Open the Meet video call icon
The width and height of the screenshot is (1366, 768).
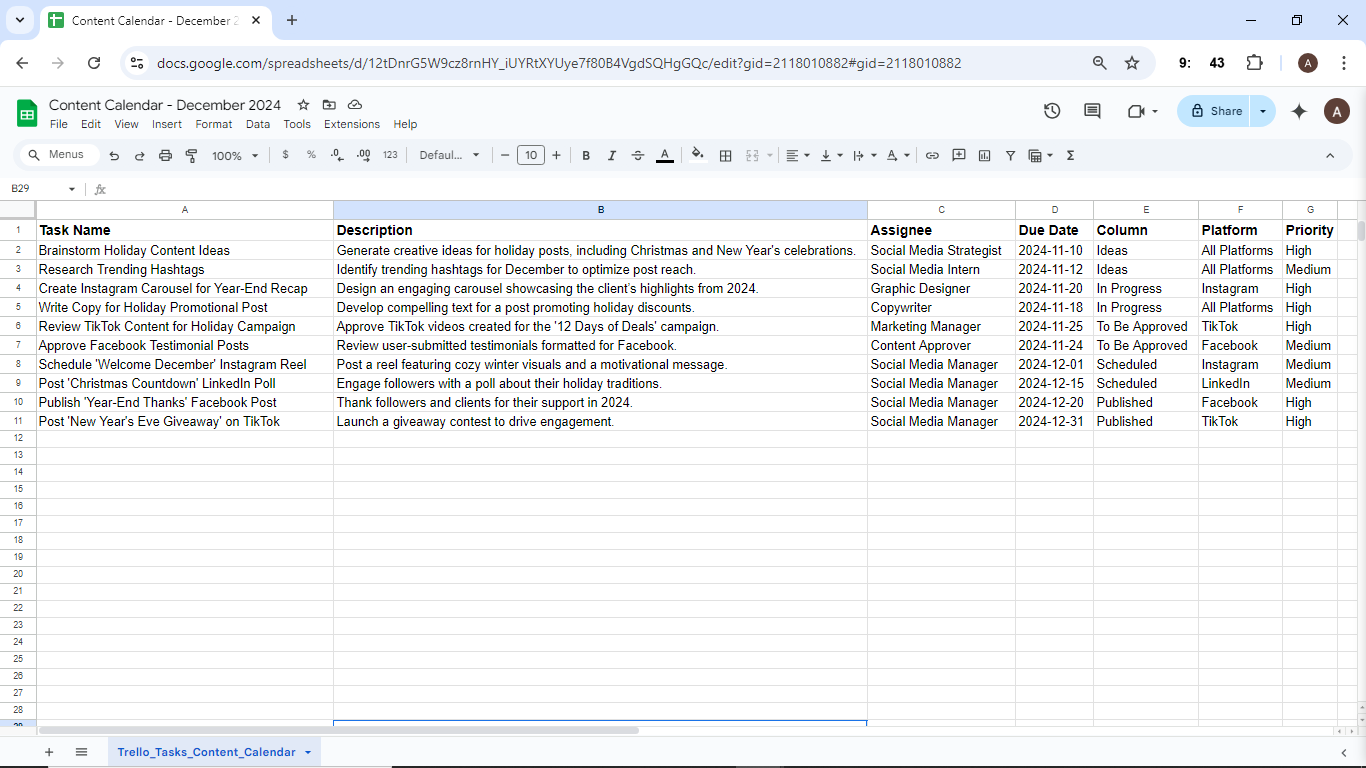(1136, 111)
